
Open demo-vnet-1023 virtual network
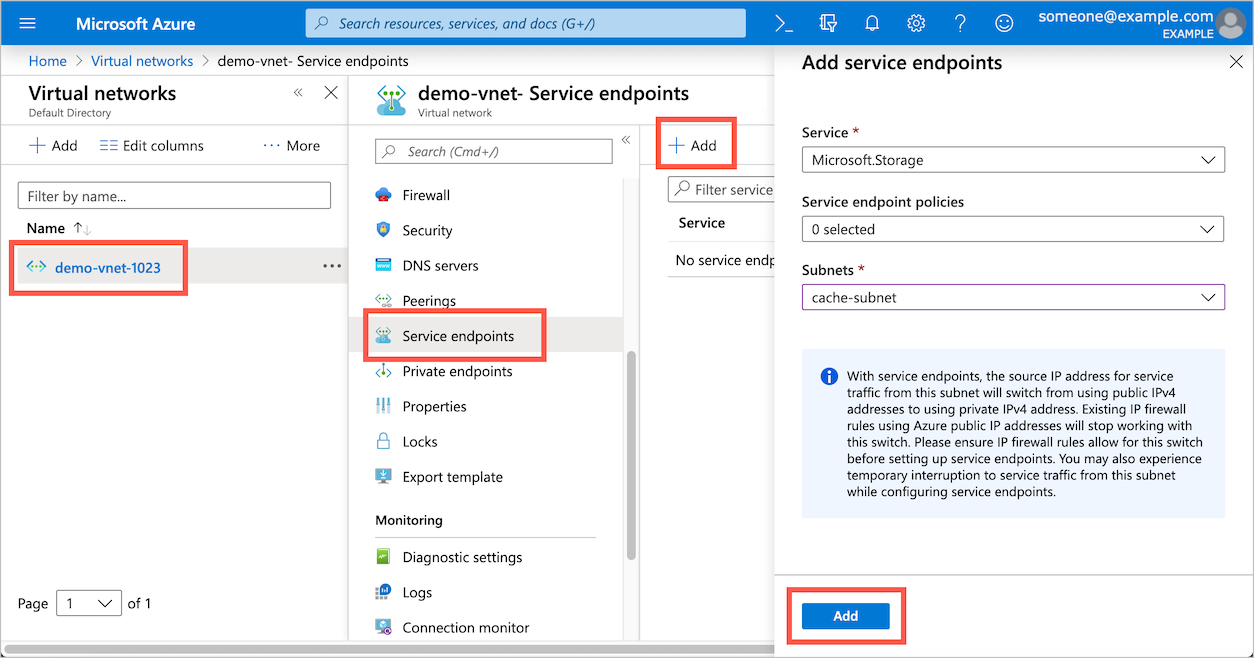[x=107, y=267]
